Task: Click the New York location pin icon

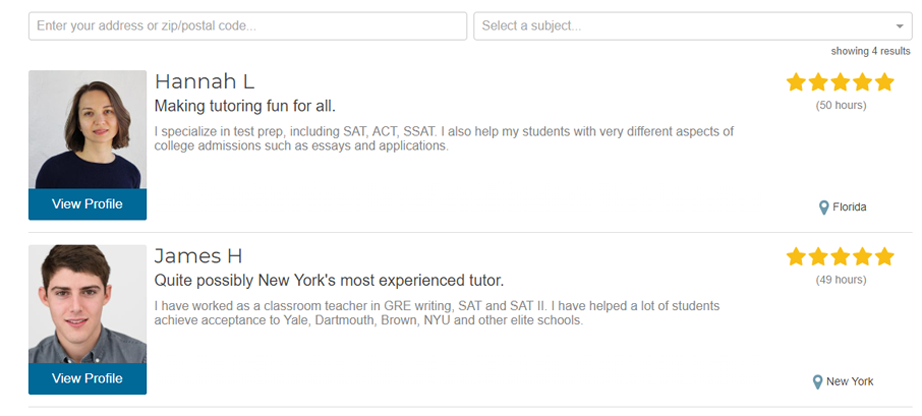Action: click(x=817, y=382)
